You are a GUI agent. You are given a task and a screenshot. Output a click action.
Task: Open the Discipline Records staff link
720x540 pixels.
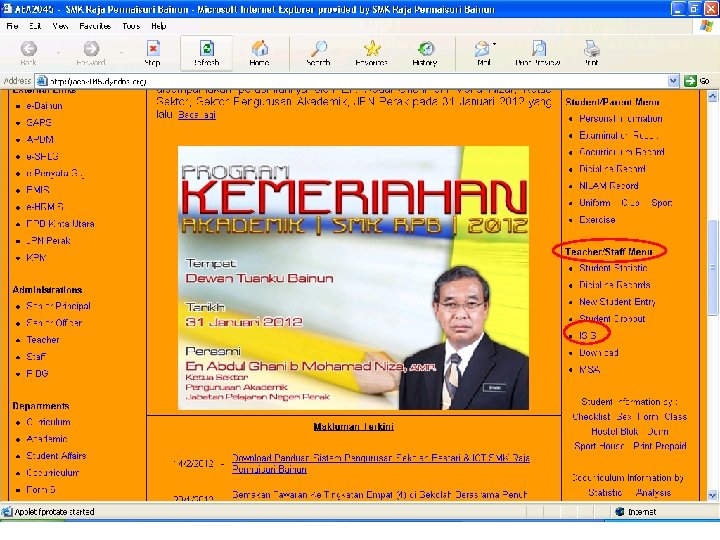click(x=614, y=285)
